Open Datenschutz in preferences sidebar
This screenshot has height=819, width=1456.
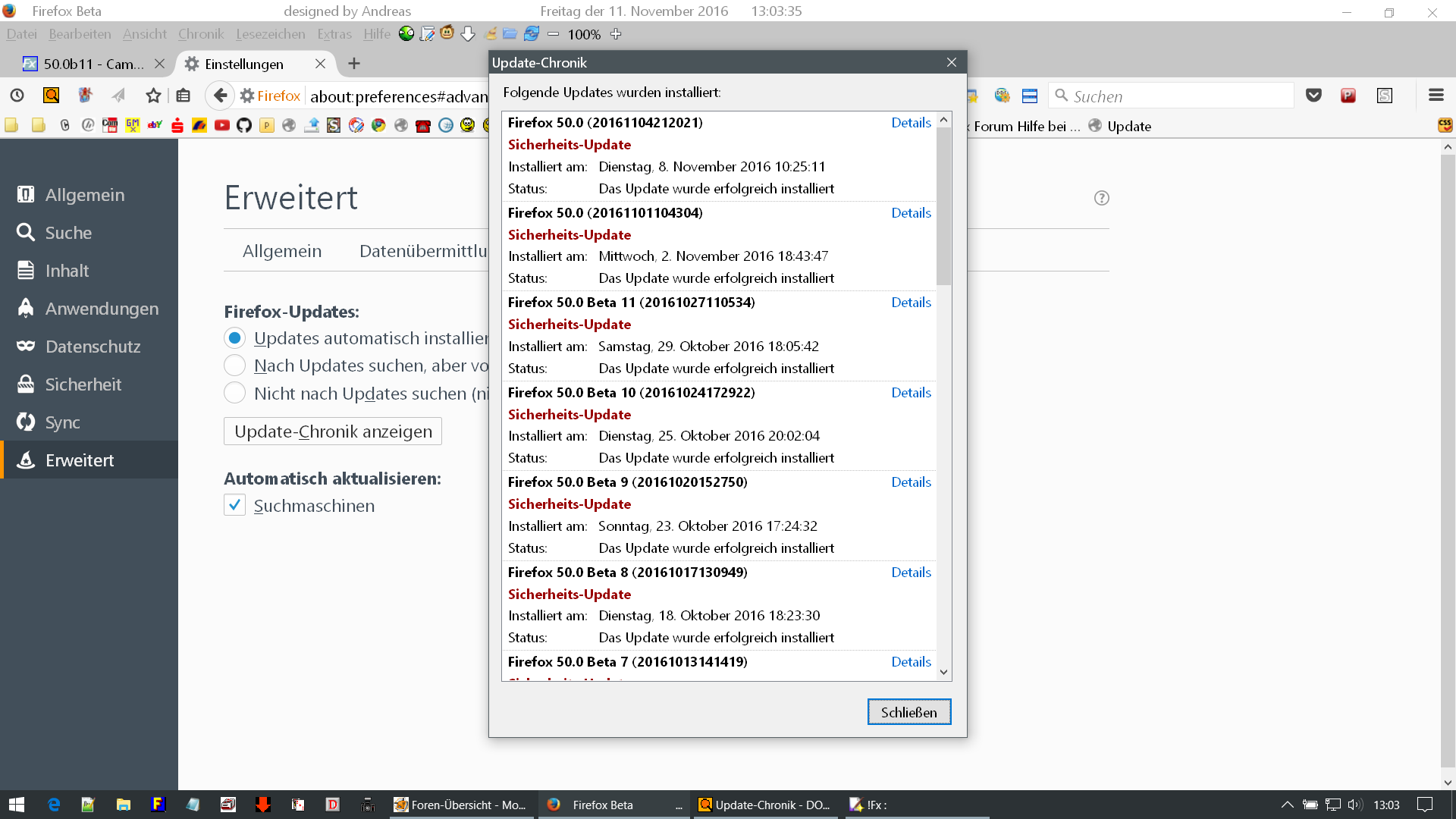click(93, 347)
